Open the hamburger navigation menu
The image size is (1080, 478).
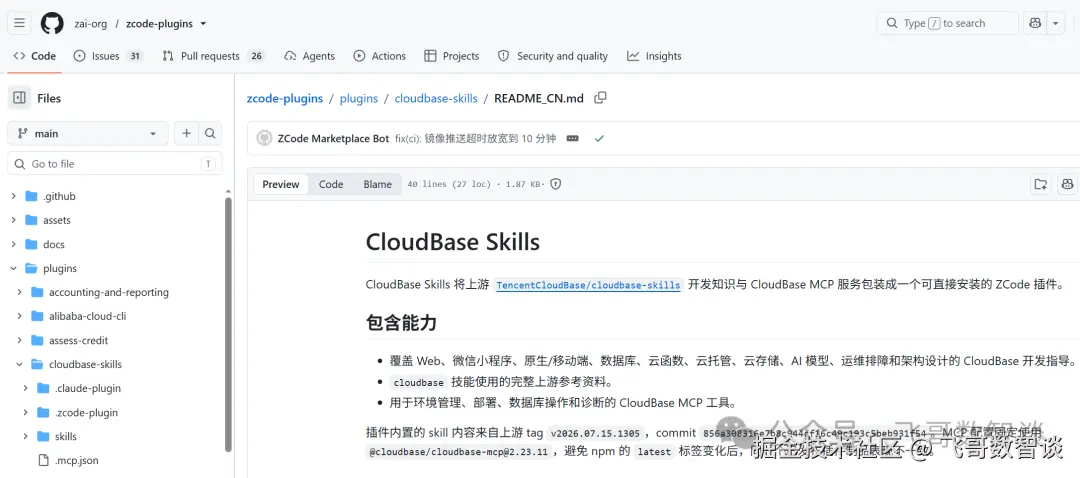19,23
